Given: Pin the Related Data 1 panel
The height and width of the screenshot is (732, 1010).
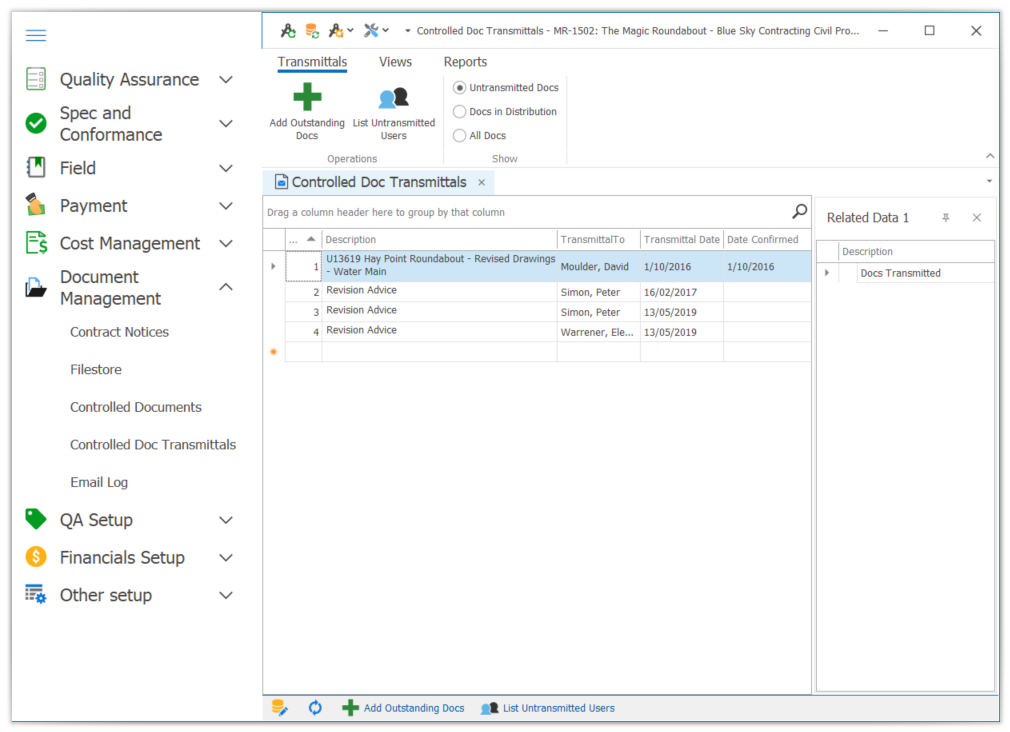Looking at the screenshot, I should pos(946,218).
